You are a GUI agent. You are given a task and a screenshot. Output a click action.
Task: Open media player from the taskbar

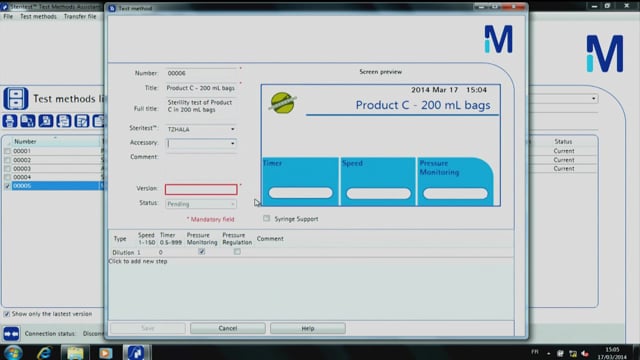click(x=105, y=353)
